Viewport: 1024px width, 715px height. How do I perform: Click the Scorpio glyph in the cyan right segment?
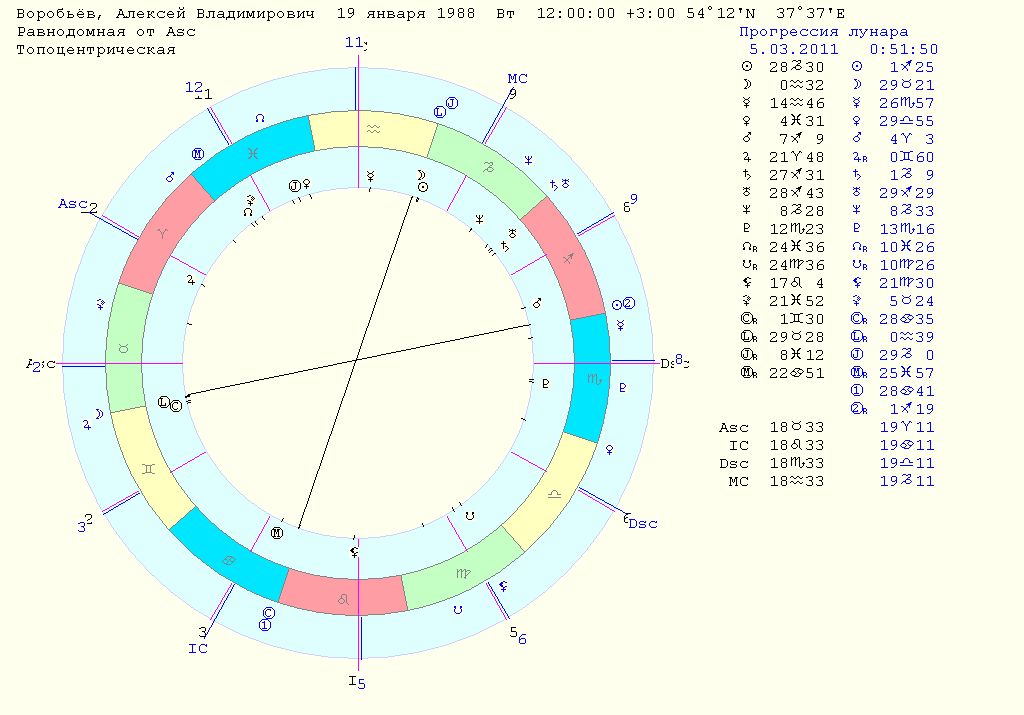(594, 379)
